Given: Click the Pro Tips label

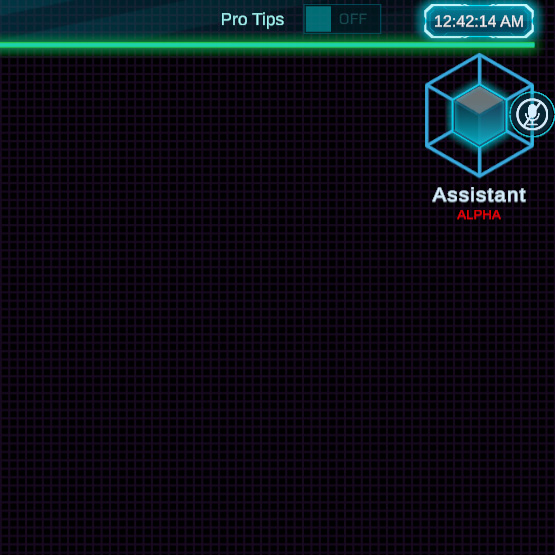Looking at the screenshot, I should (252, 19).
